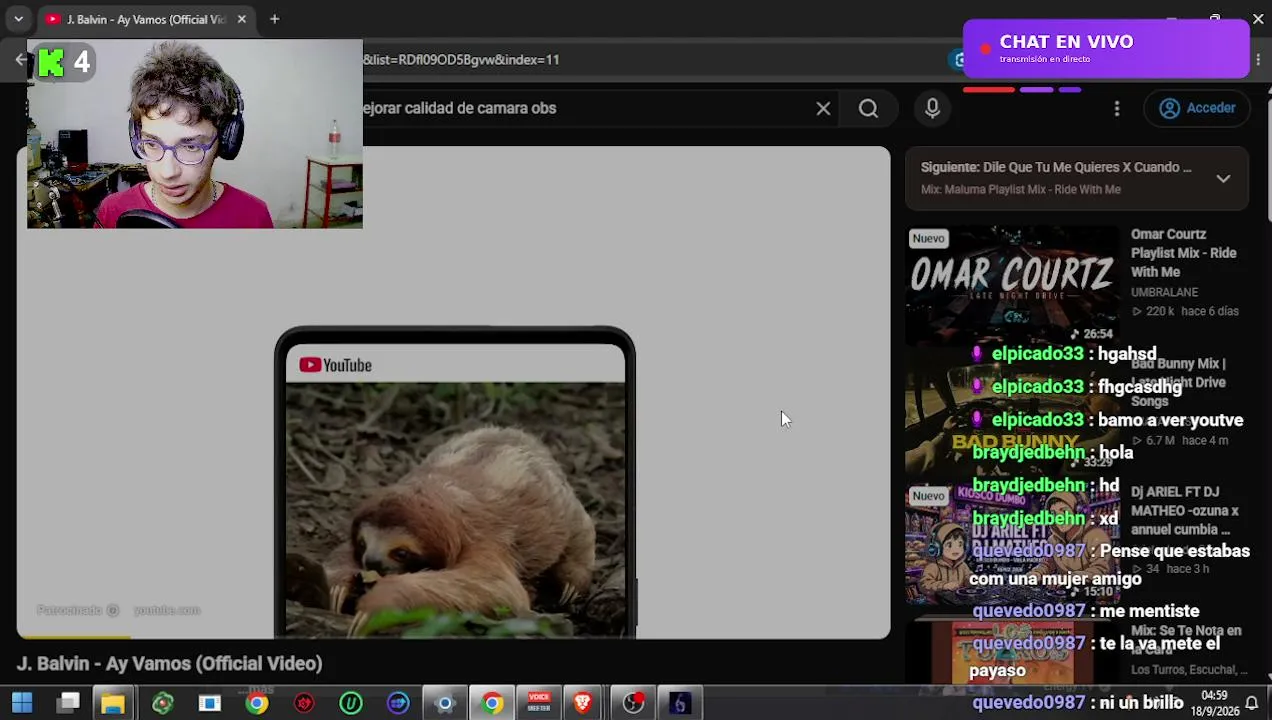Clear the YouTube search box with the X
This screenshot has width=1272, height=720.
pyautogui.click(x=823, y=108)
